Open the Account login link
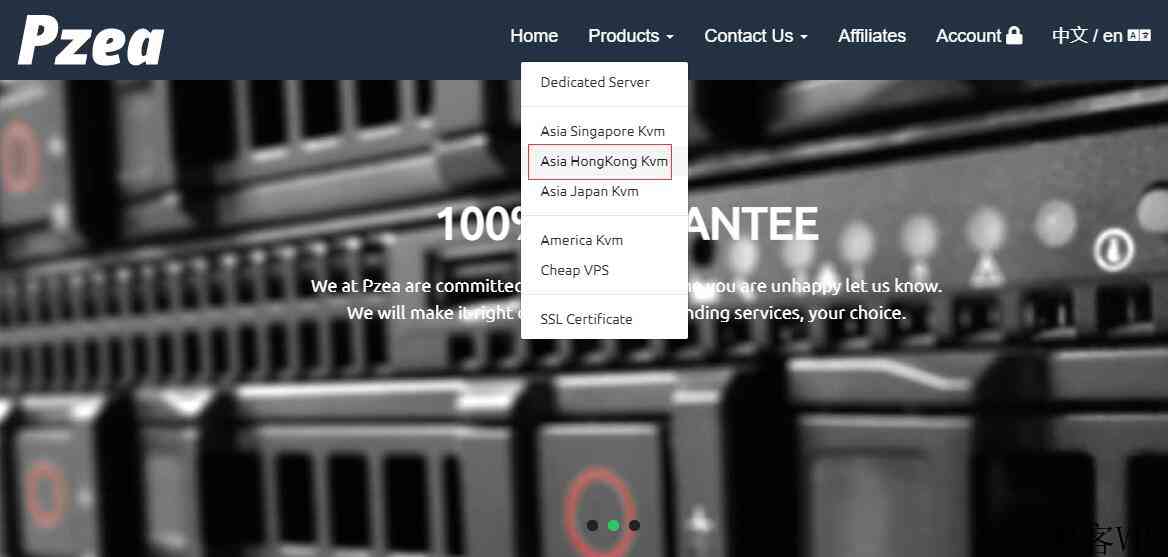 pos(968,36)
